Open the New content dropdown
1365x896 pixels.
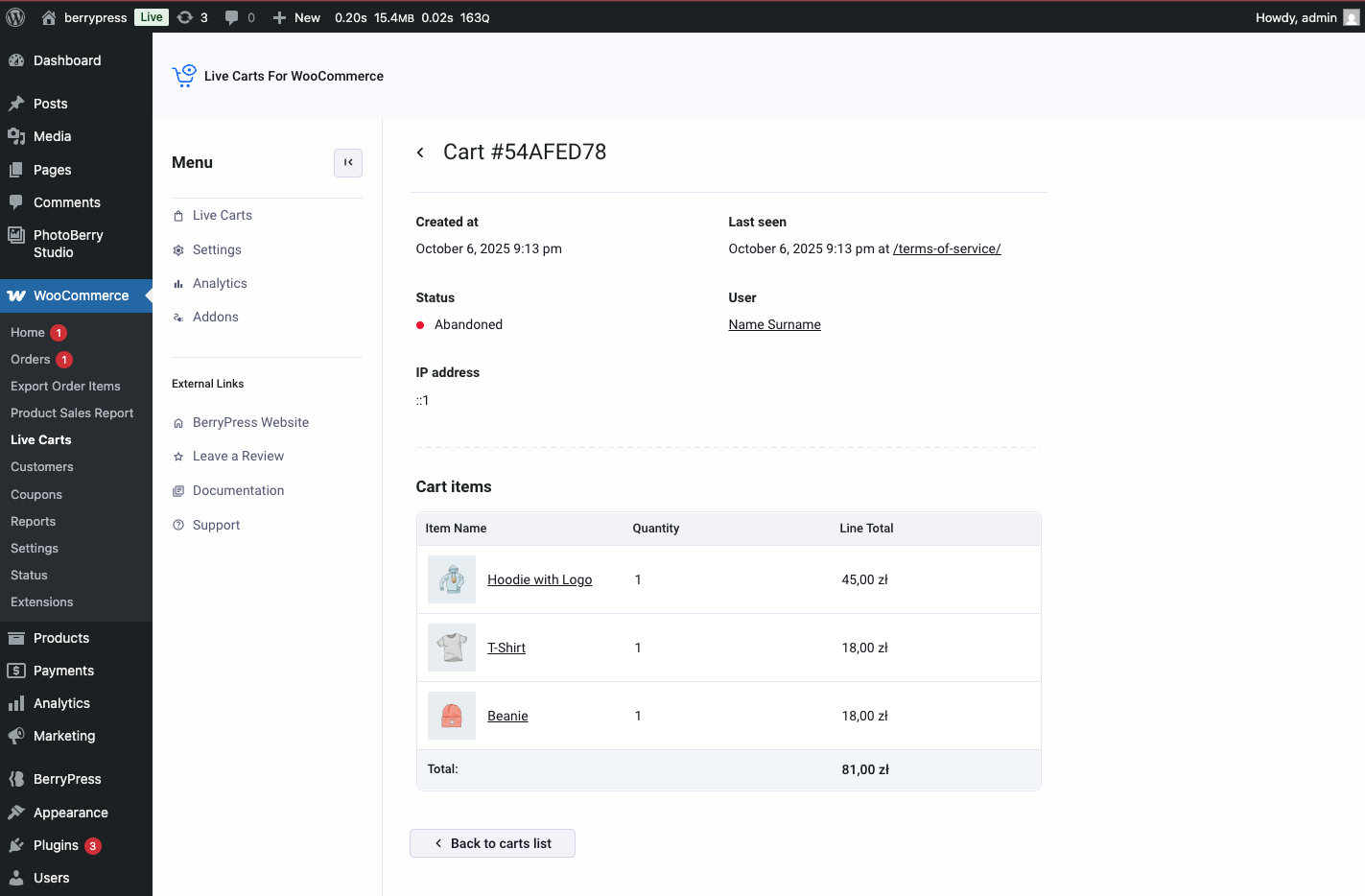(296, 17)
